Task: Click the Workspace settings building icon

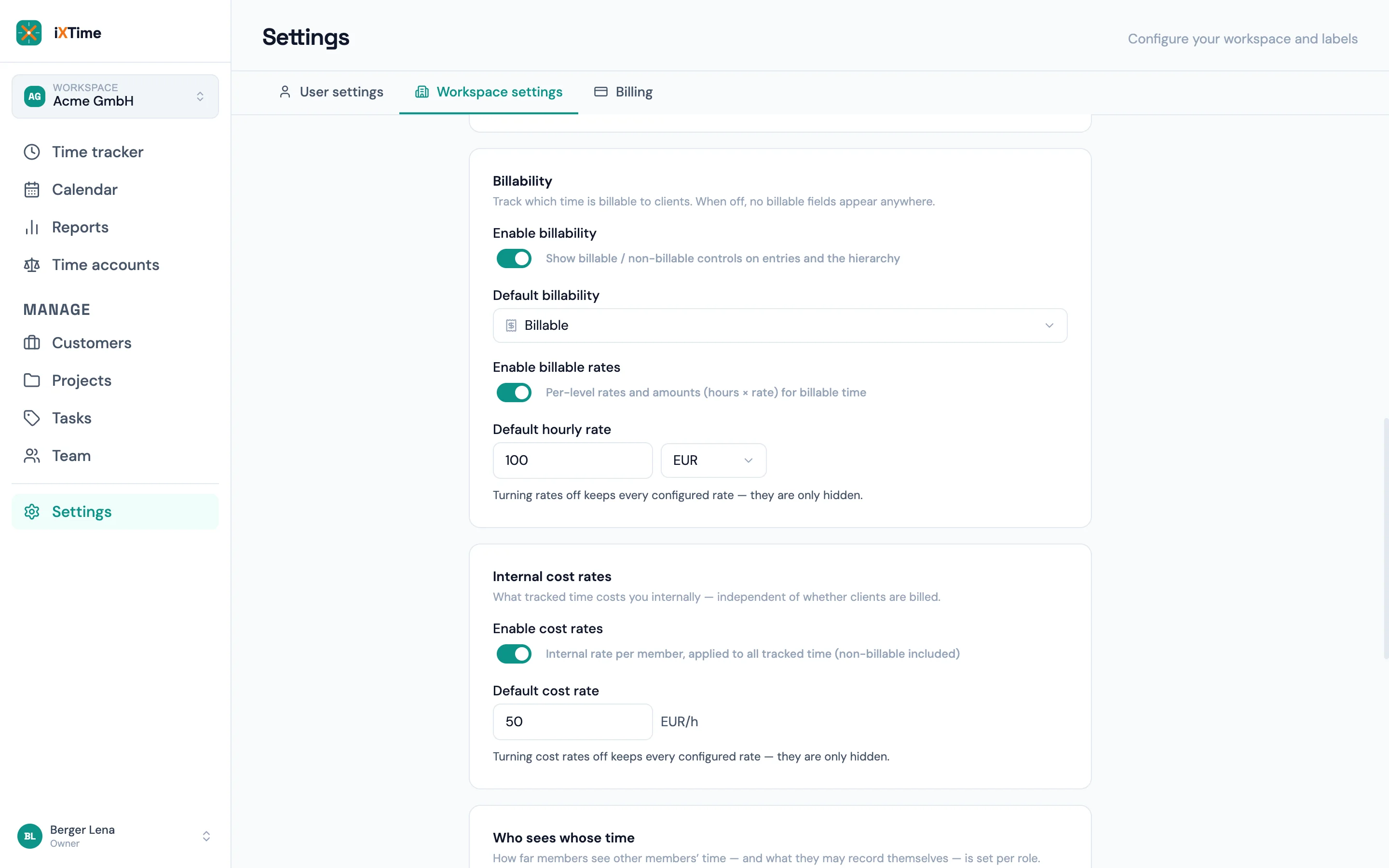Action: 422,92
